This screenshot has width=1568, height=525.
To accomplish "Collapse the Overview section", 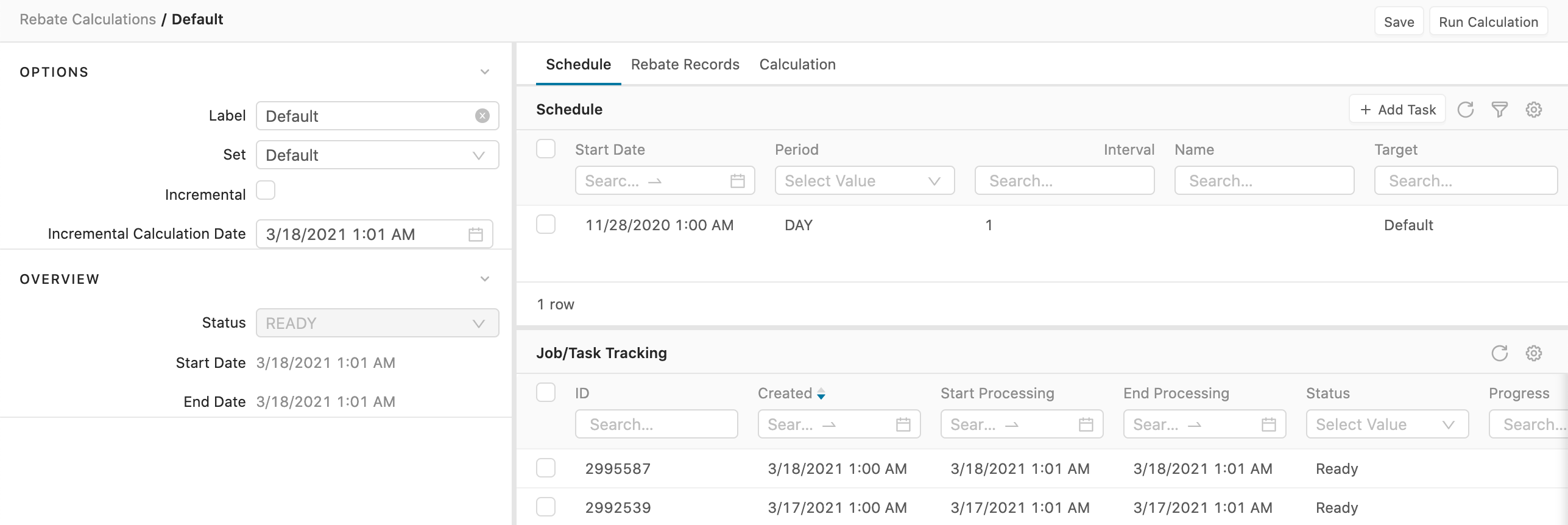I will click(x=485, y=279).
